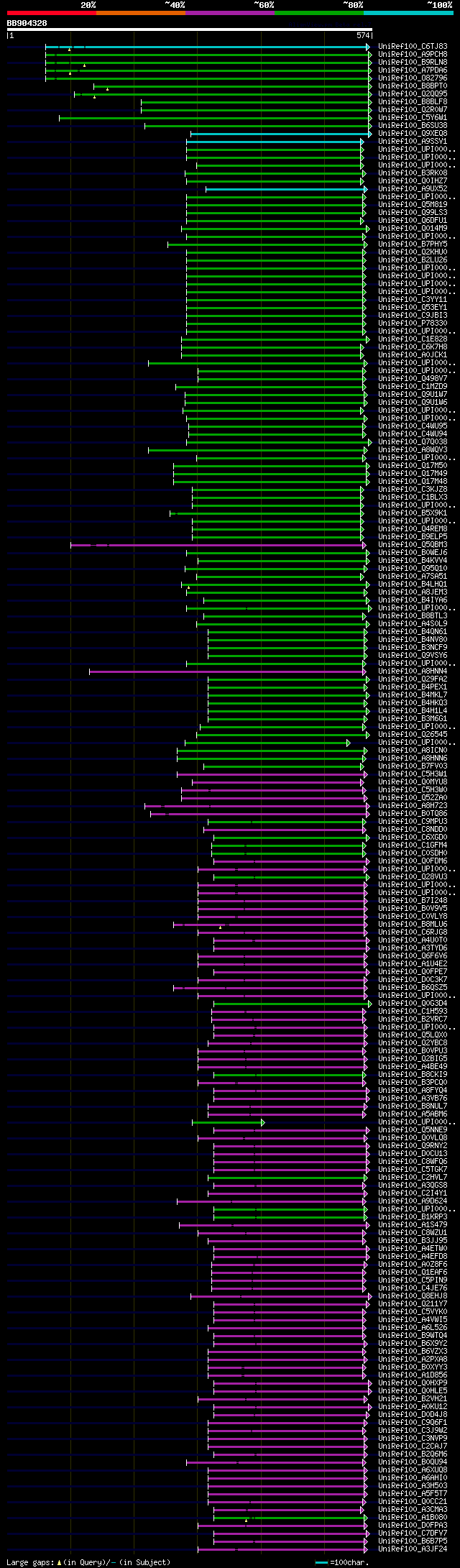The image size is (460, 1568).
Task: Open hit UniRef100_B9RLN8
Action: 413,62
